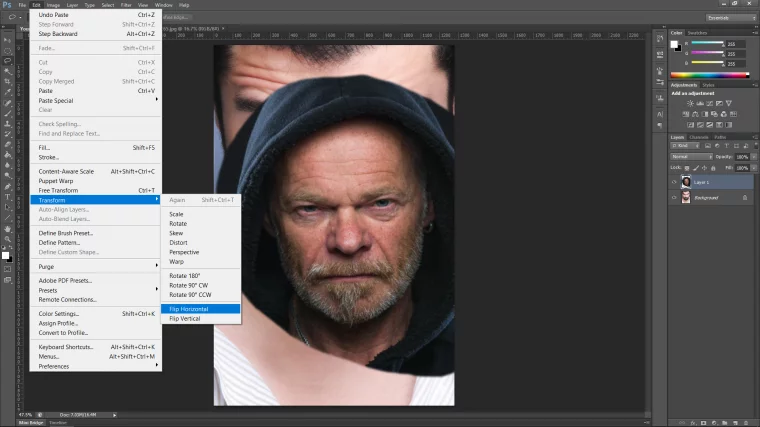Switch to the Paths tab

(x=720, y=137)
